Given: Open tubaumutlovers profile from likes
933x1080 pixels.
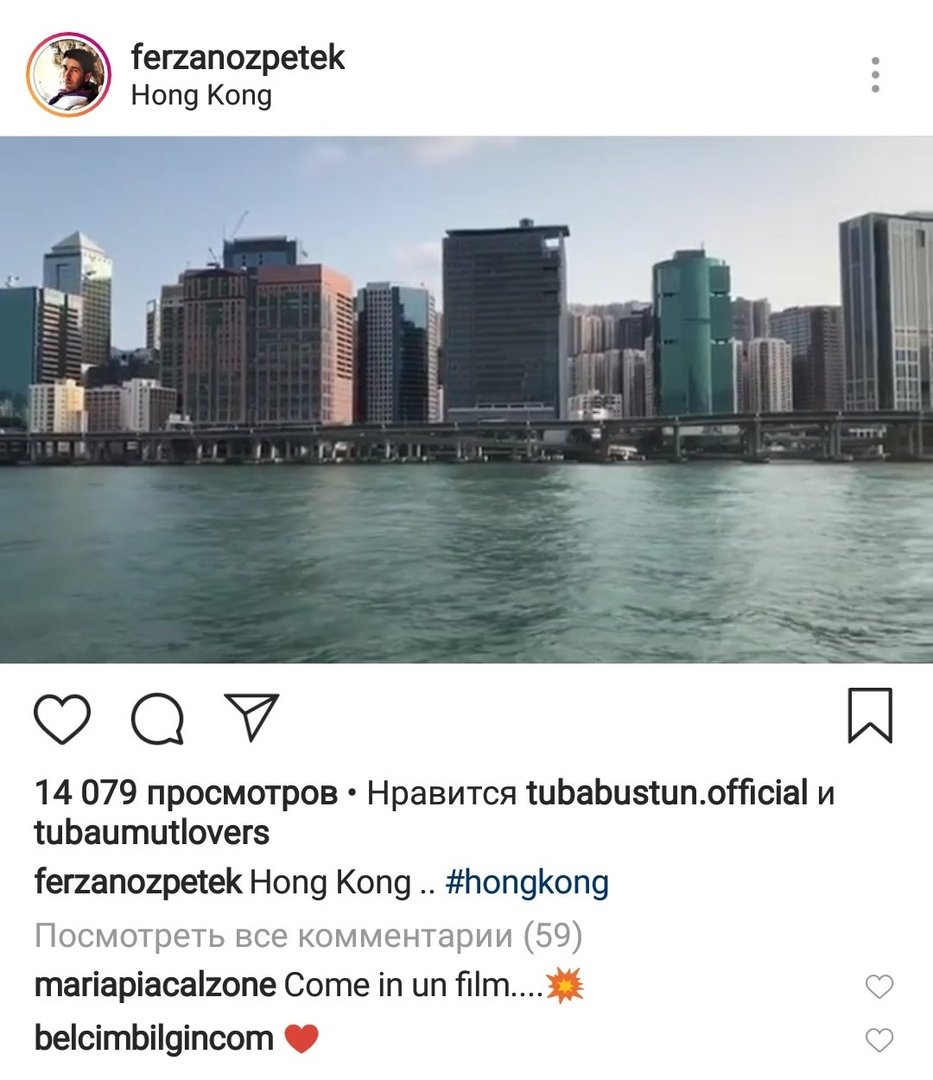Looking at the screenshot, I should pos(151,833).
